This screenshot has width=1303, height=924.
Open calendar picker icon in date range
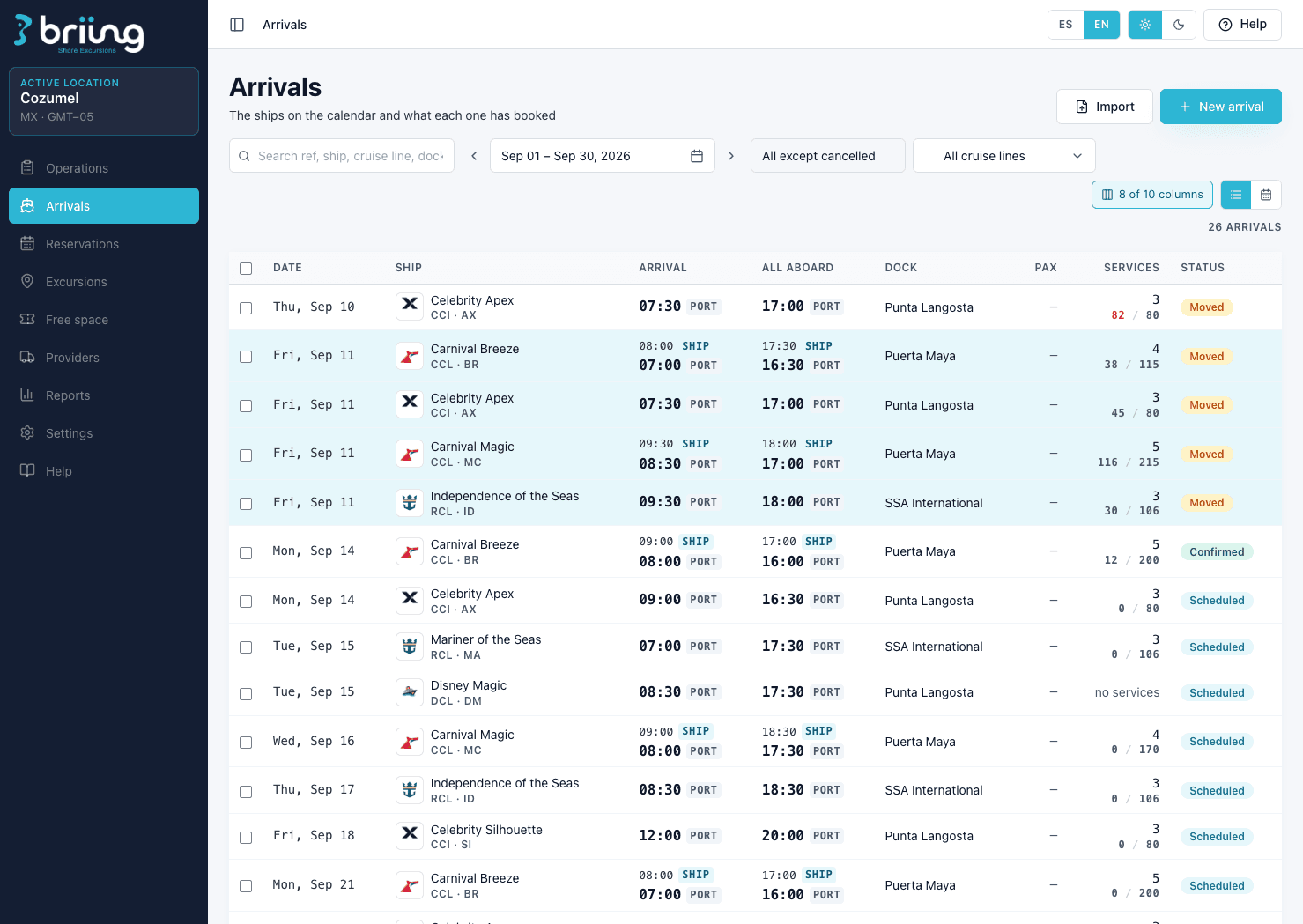click(697, 156)
